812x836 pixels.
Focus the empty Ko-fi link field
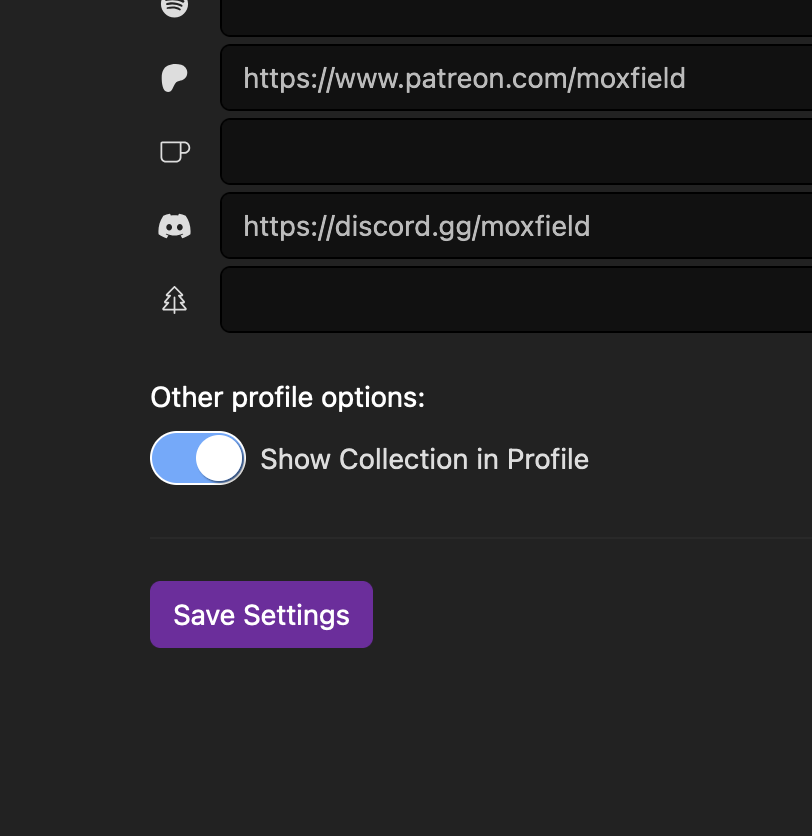[x=516, y=152]
